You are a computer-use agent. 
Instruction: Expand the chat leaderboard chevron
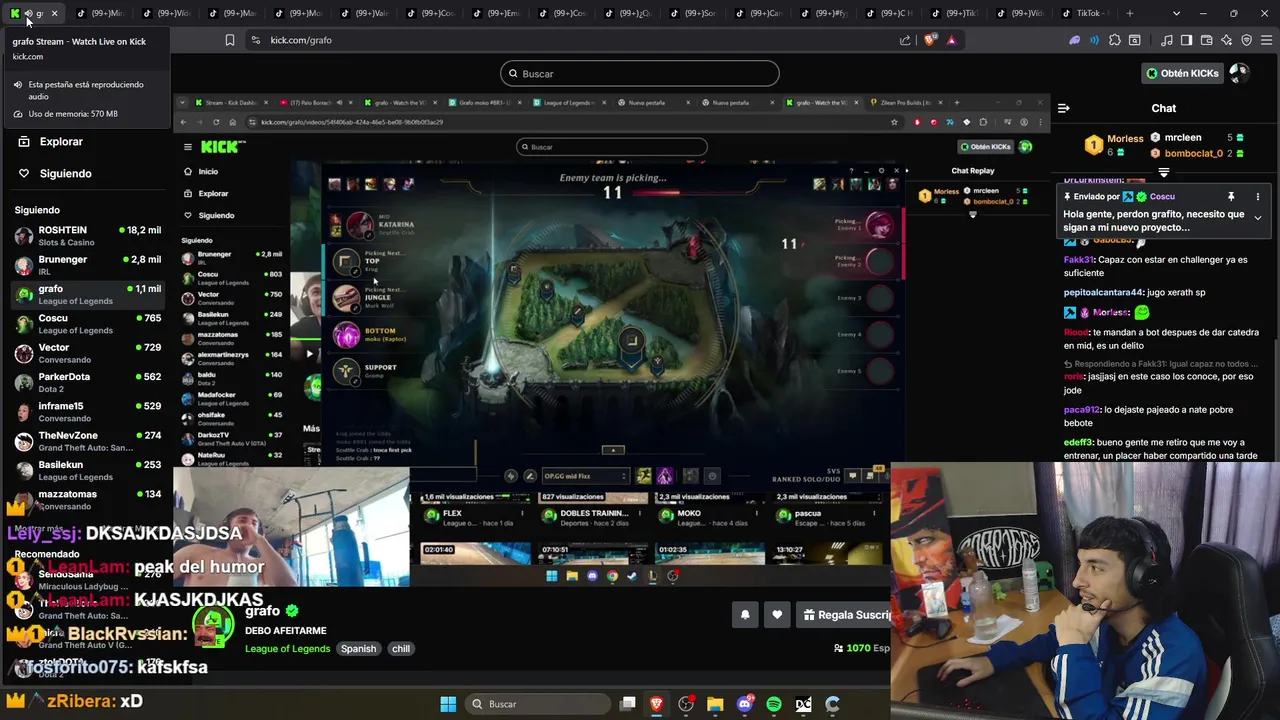1163,172
